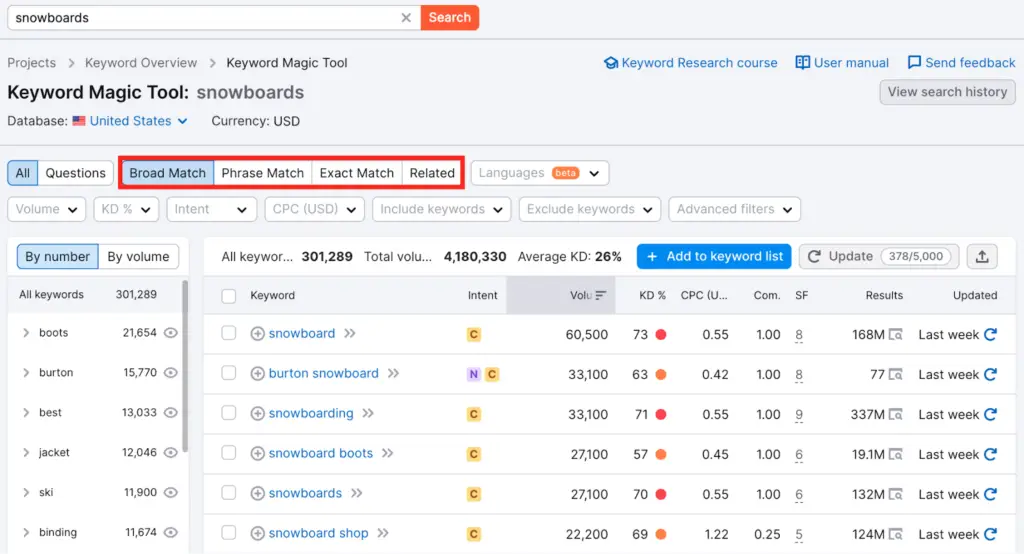Expand the burton keyword group

[x=26, y=373]
